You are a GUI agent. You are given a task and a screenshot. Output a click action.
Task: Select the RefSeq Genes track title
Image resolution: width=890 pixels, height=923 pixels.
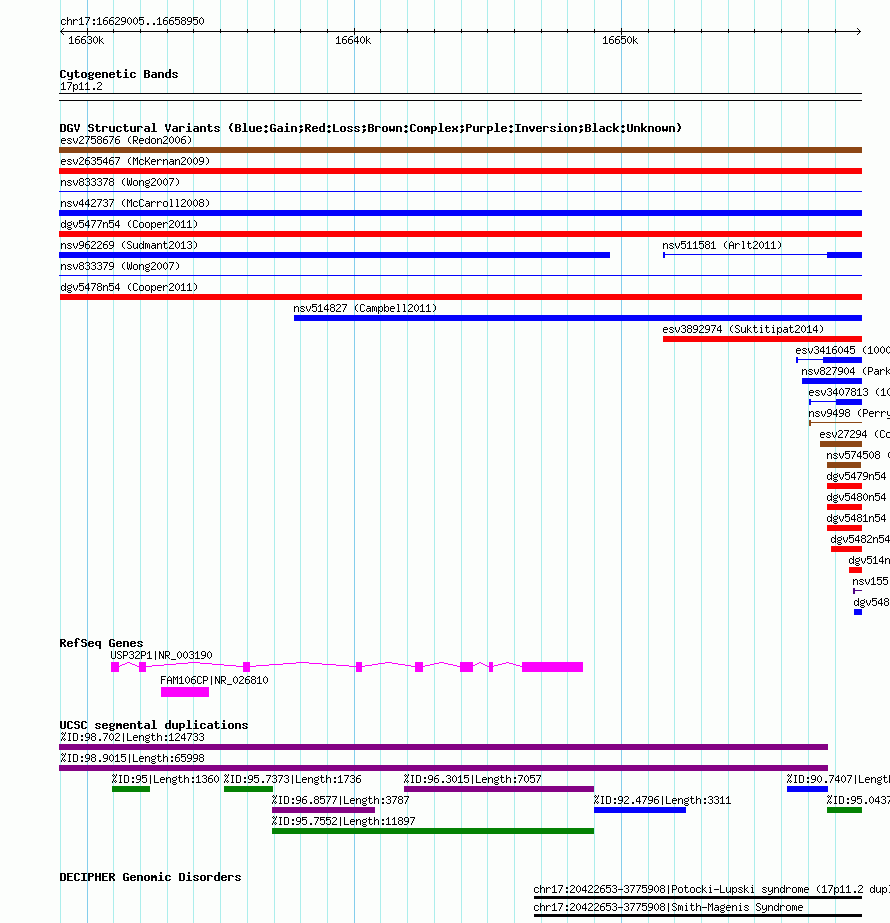coord(101,643)
